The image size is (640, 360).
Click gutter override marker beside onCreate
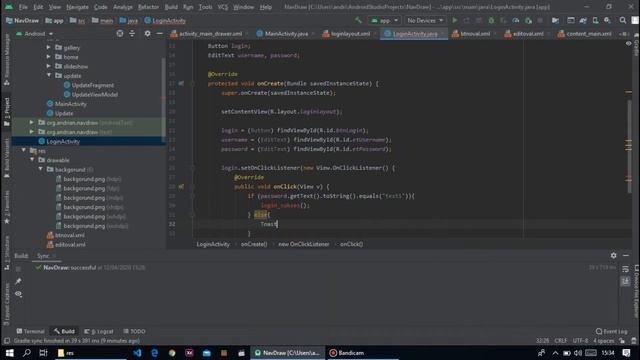click(x=181, y=83)
